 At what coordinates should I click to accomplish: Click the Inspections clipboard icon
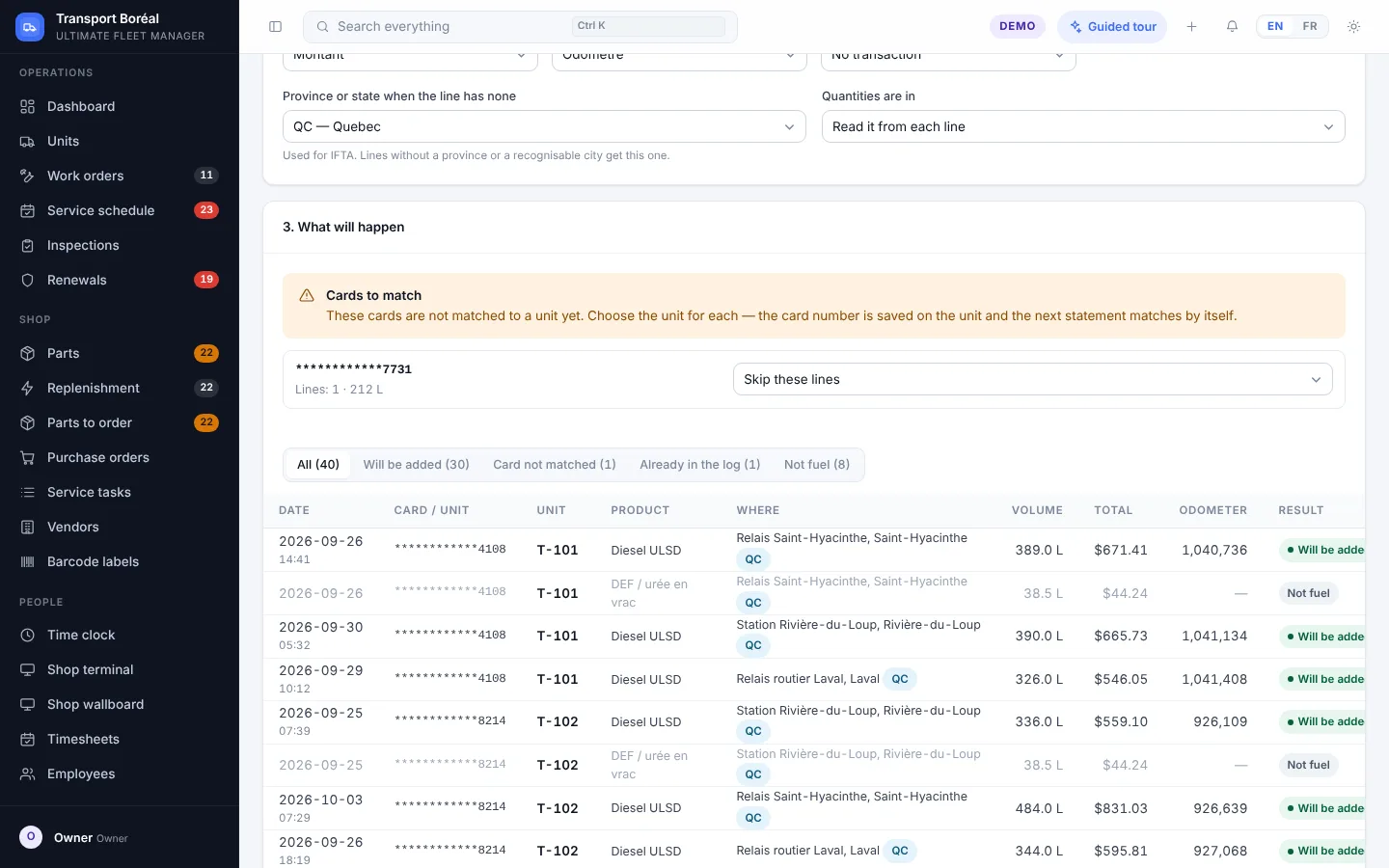pos(28,245)
